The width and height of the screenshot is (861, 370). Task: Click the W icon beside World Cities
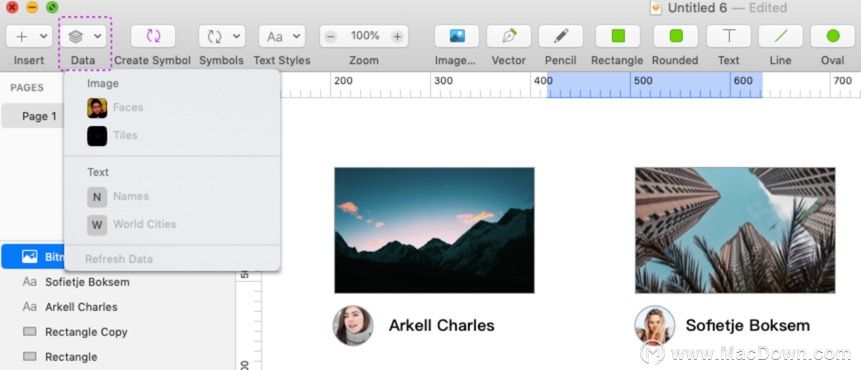tap(97, 225)
